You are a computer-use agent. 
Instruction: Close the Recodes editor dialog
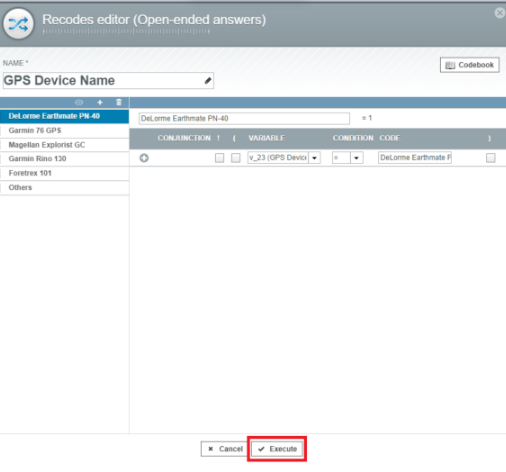tap(499, 13)
